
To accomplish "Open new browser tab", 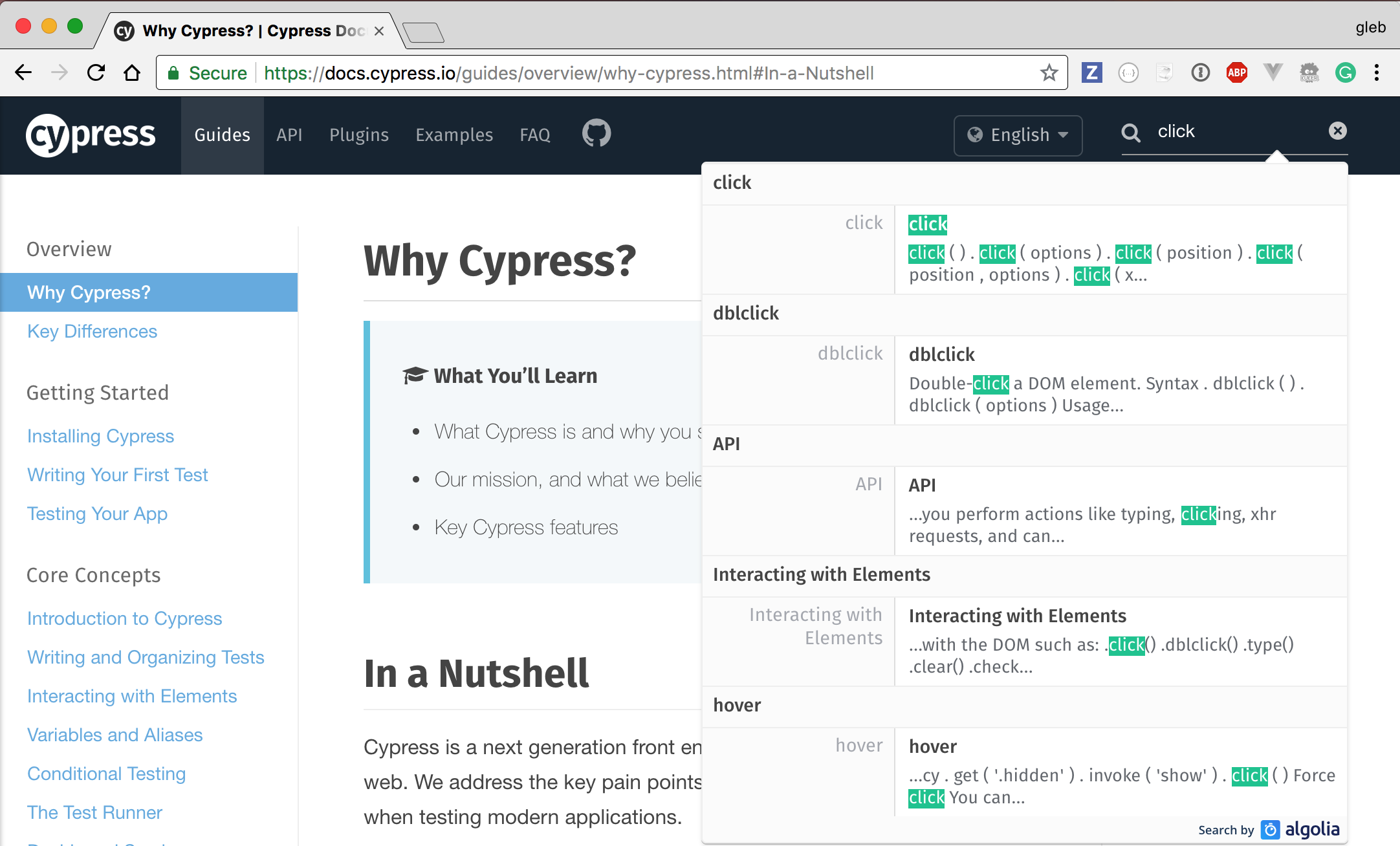I will point(423,31).
